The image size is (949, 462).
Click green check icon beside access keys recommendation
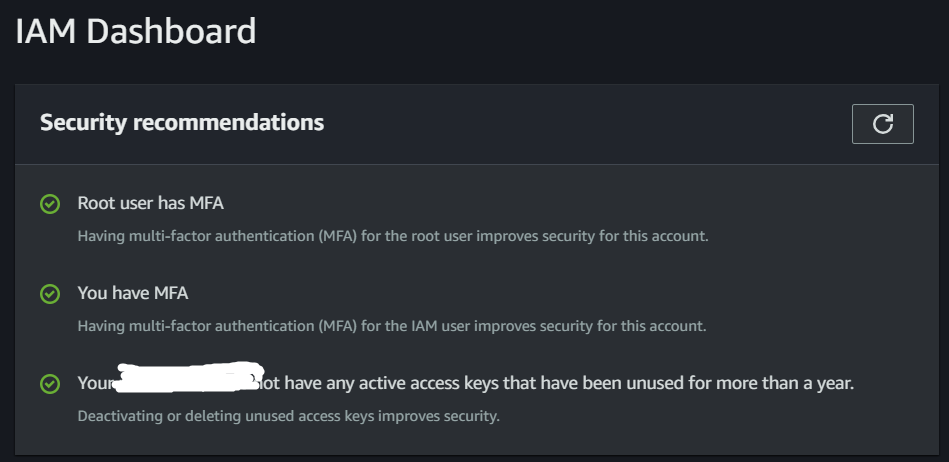[49, 384]
